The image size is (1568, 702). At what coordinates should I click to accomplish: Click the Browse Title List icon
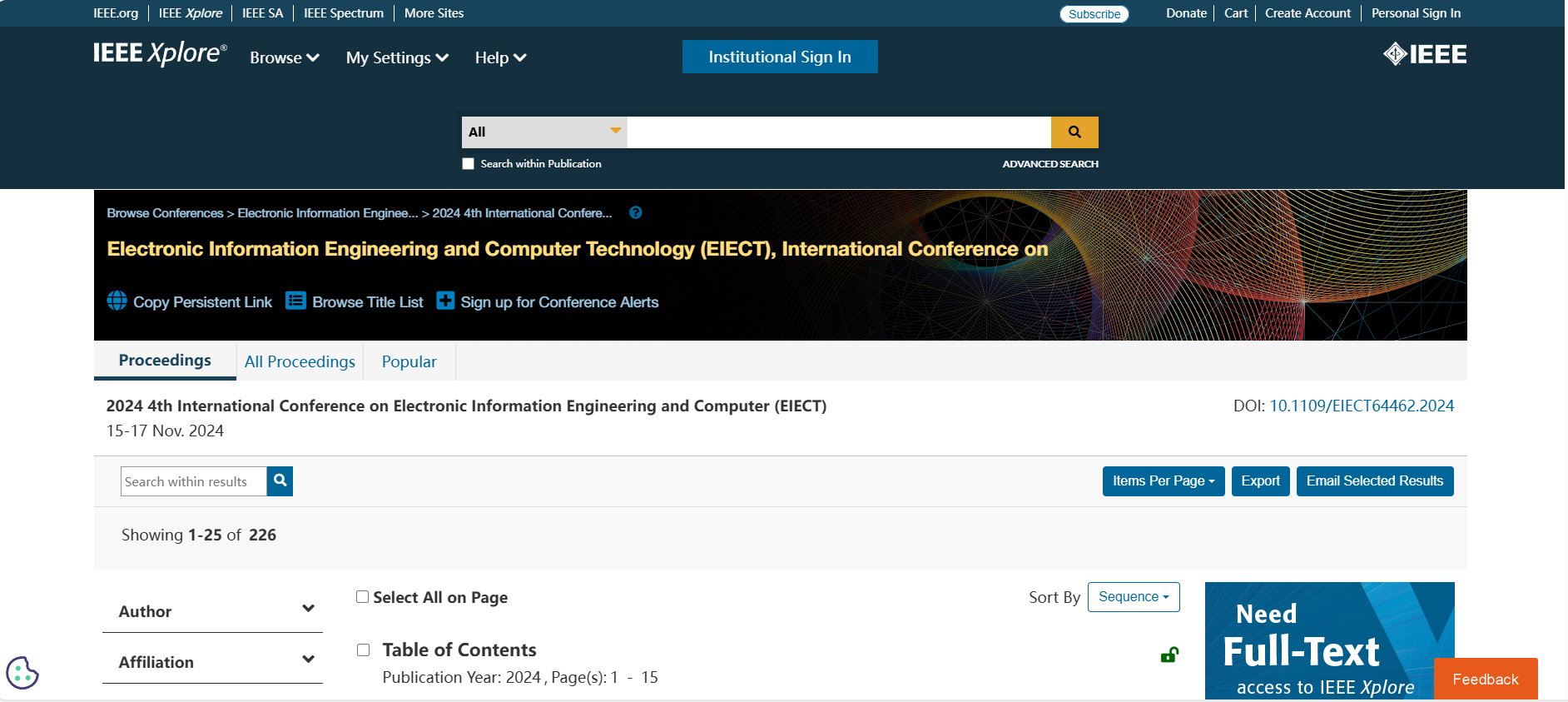click(295, 301)
